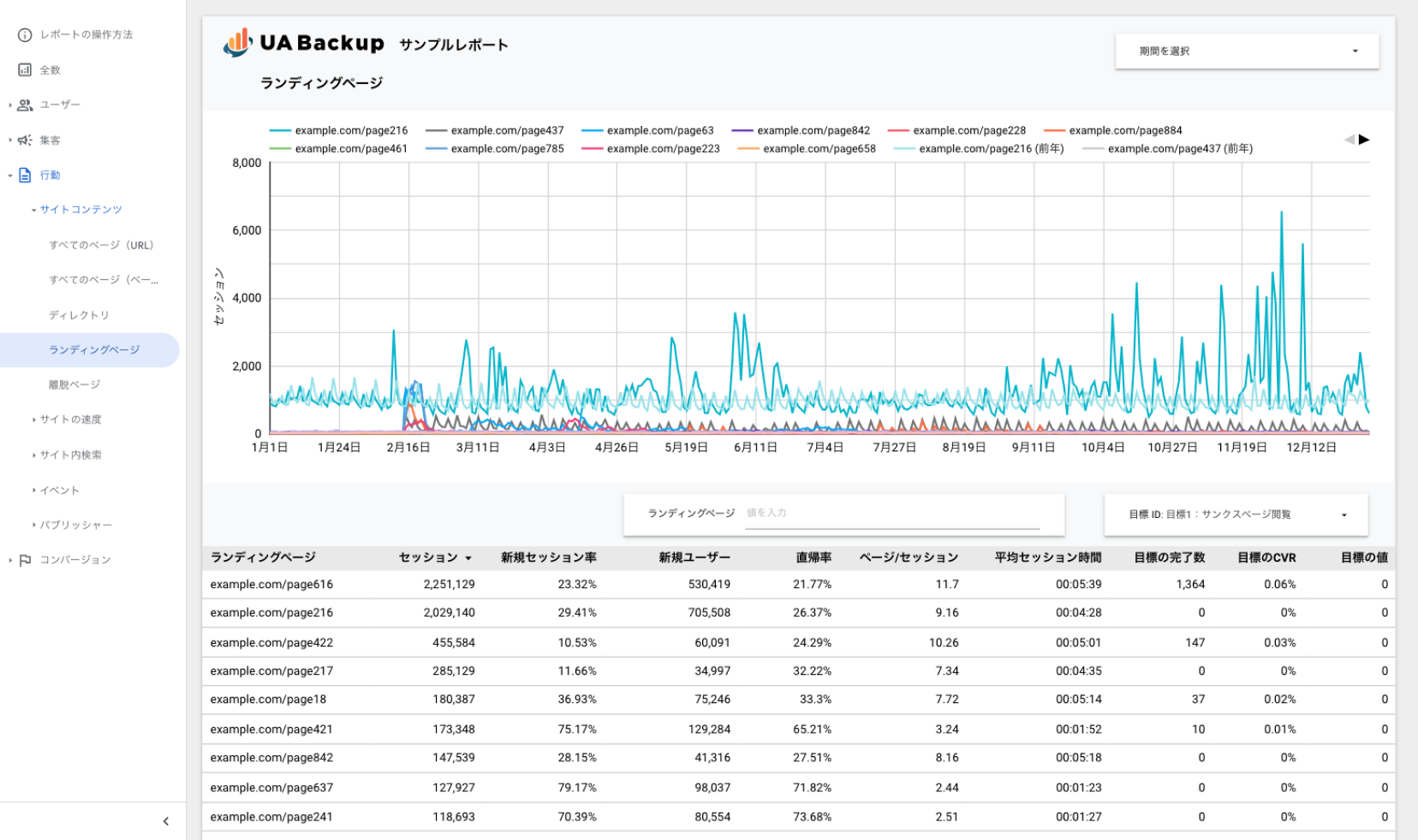Expand the コンバージョン section arrow

point(10,560)
